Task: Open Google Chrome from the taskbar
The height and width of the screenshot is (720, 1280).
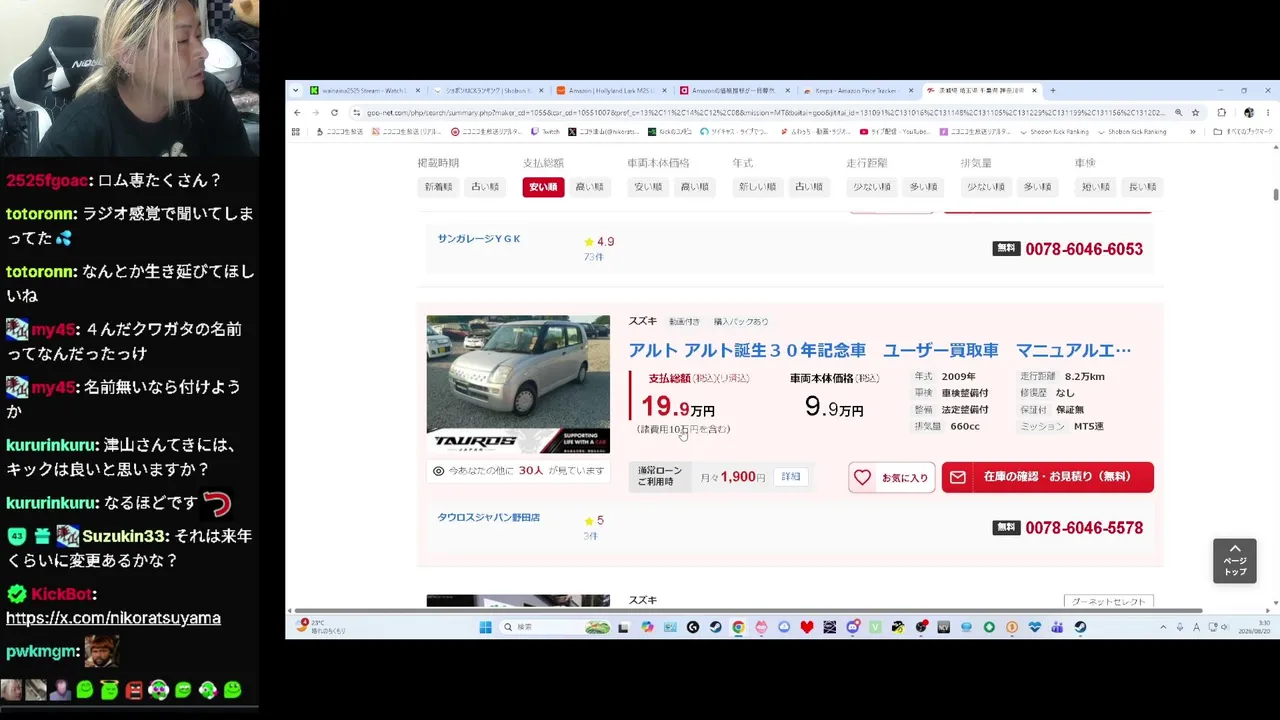Action: coord(738,627)
